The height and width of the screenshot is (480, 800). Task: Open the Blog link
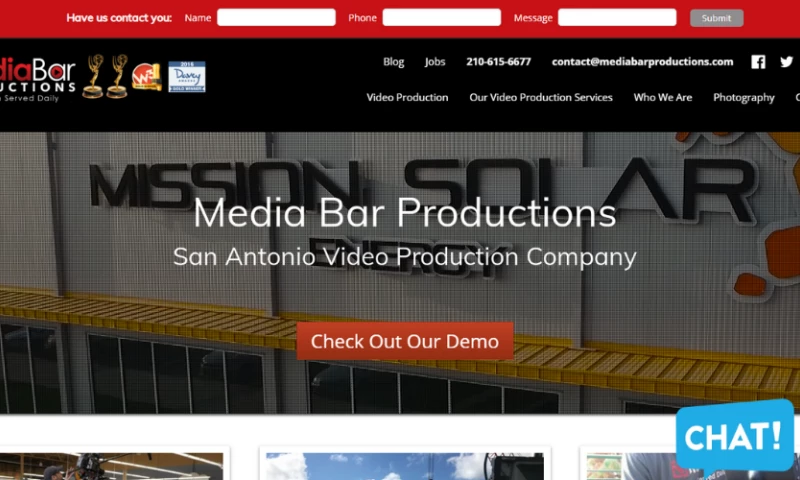click(394, 62)
